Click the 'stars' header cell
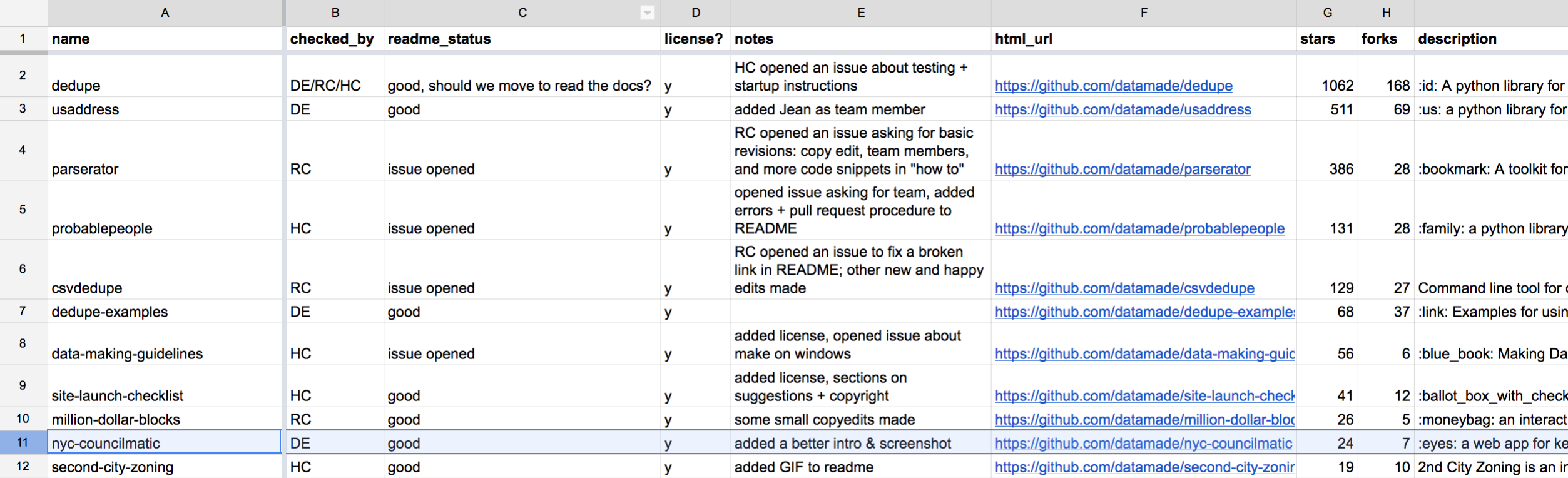This screenshot has height=478, width=1568. tap(1327, 39)
